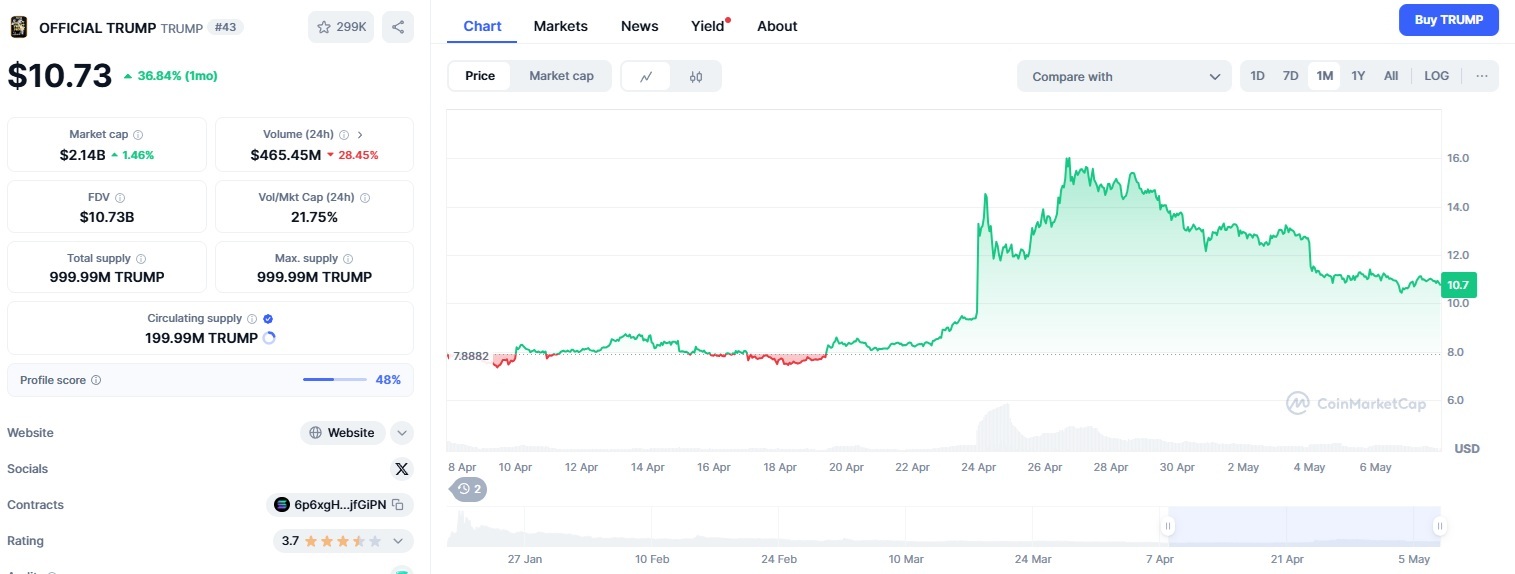Open the About tab
The height and width of the screenshot is (574, 1515).
(777, 26)
